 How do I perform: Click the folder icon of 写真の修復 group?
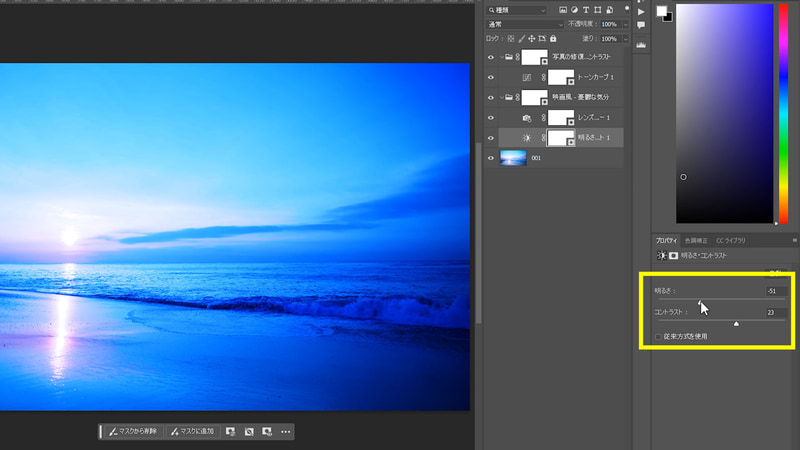coord(509,57)
